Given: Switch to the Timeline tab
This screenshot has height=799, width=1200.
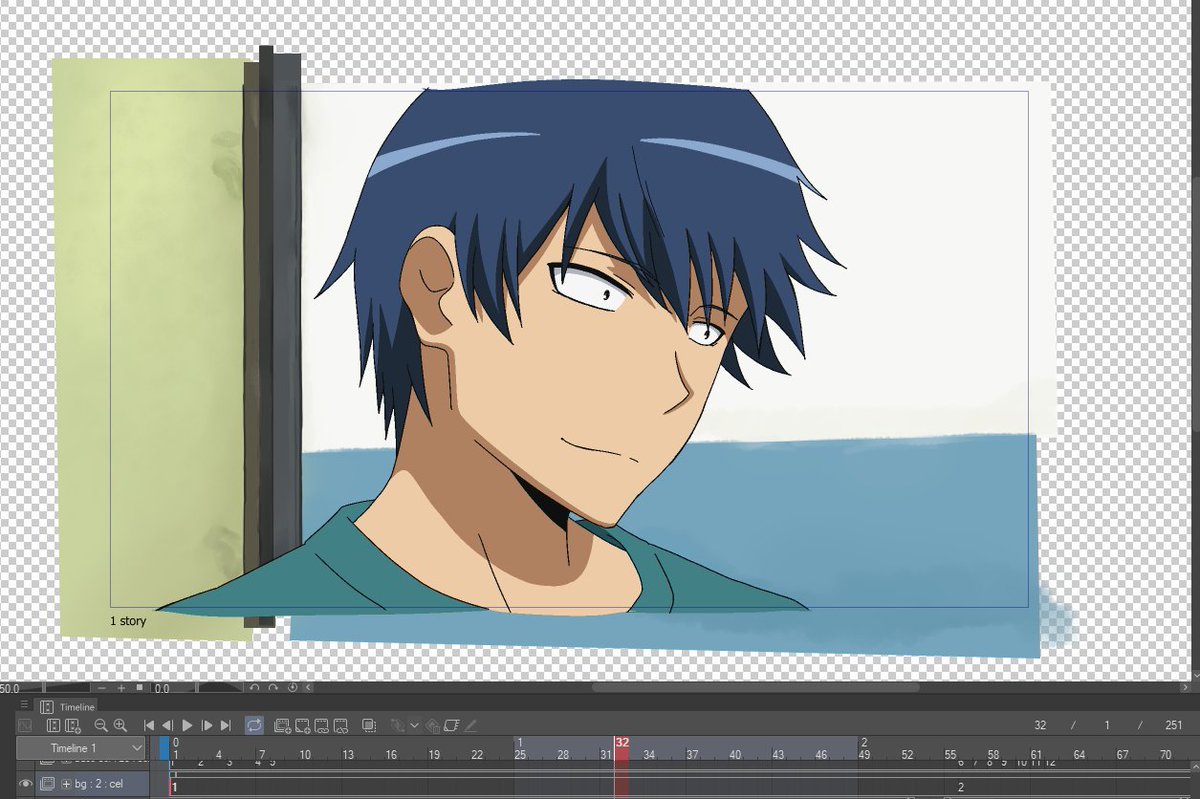Looking at the screenshot, I should coord(68,707).
